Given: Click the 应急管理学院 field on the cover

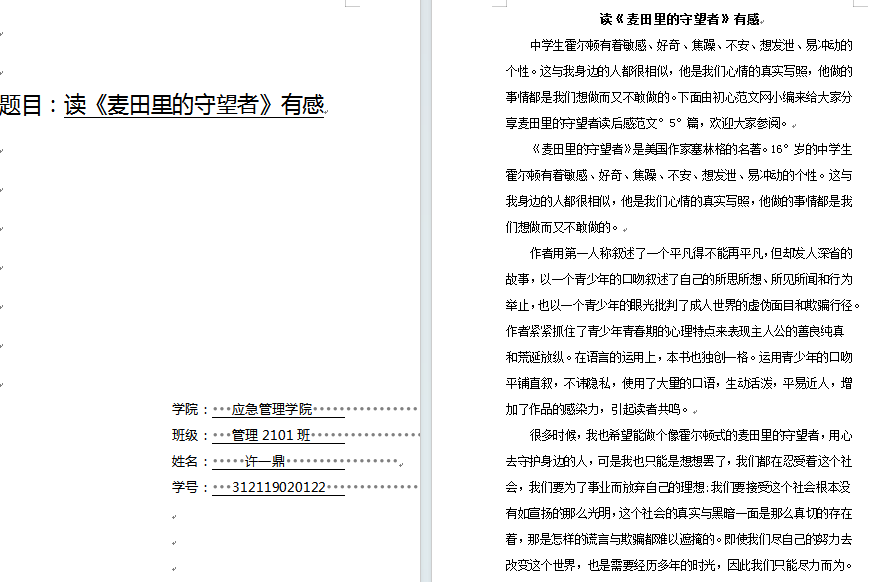Looking at the screenshot, I should [272, 409].
